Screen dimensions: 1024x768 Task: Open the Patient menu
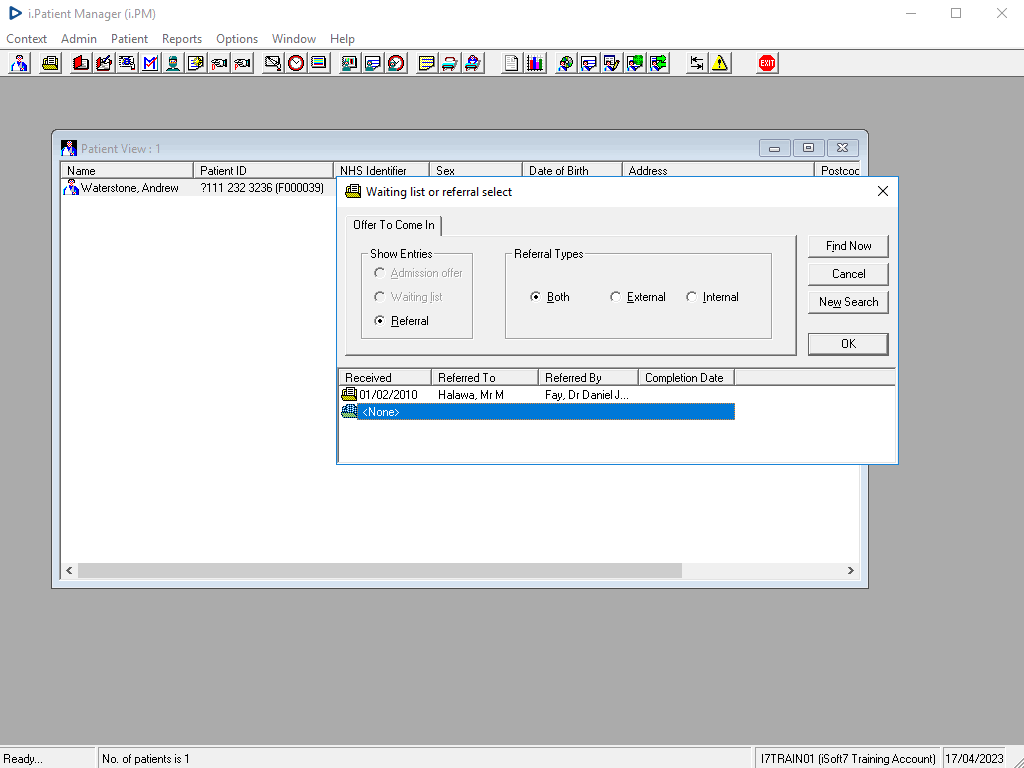click(129, 39)
